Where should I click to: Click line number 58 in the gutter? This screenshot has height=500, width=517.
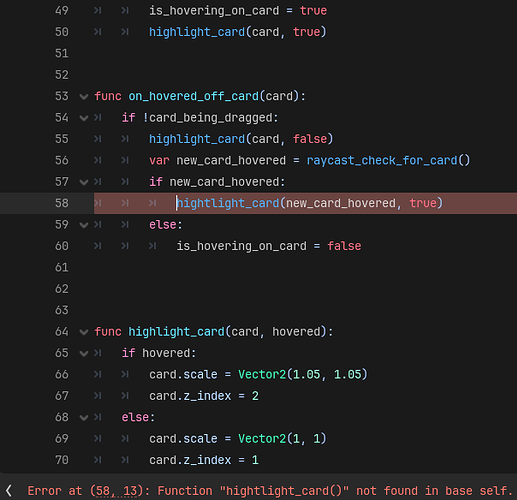click(x=62, y=203)
